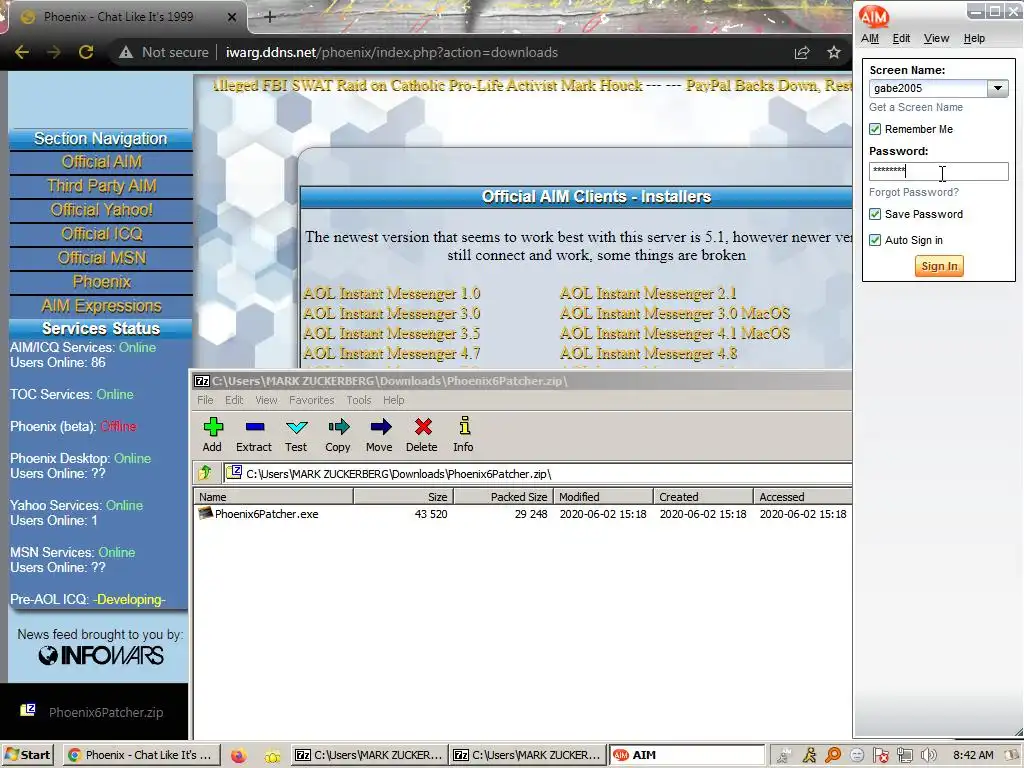
Task: Download AOL Instant Messenger 2.1
Action: point(648,293)
